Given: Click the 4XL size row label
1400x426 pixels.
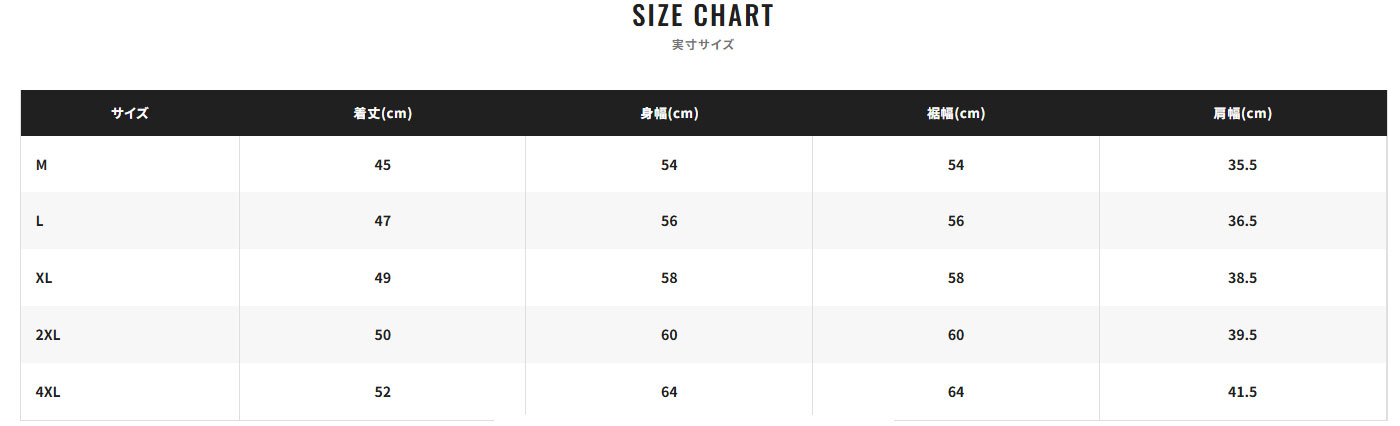Looking at the screenshot, I should click(48, 392).
